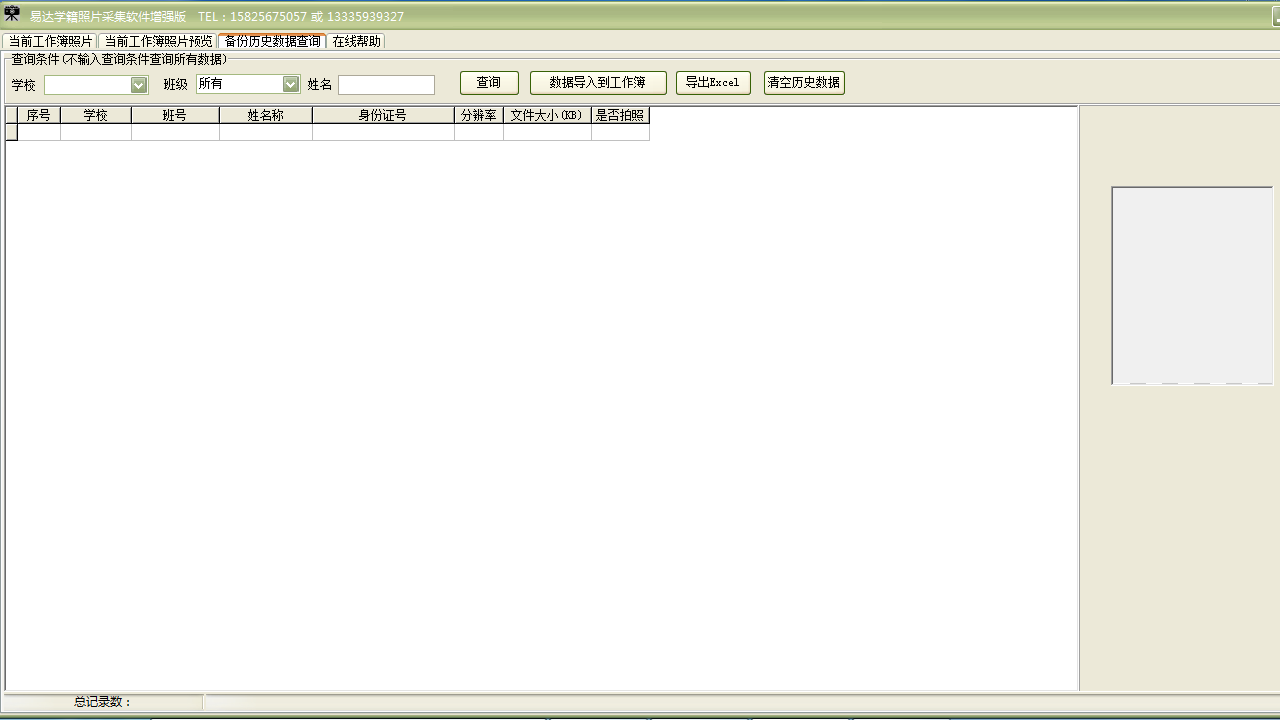Open the 当前工作簿照片预览 tab
The width and height of the screenshot is (1280, 720).
coord(158,41)
